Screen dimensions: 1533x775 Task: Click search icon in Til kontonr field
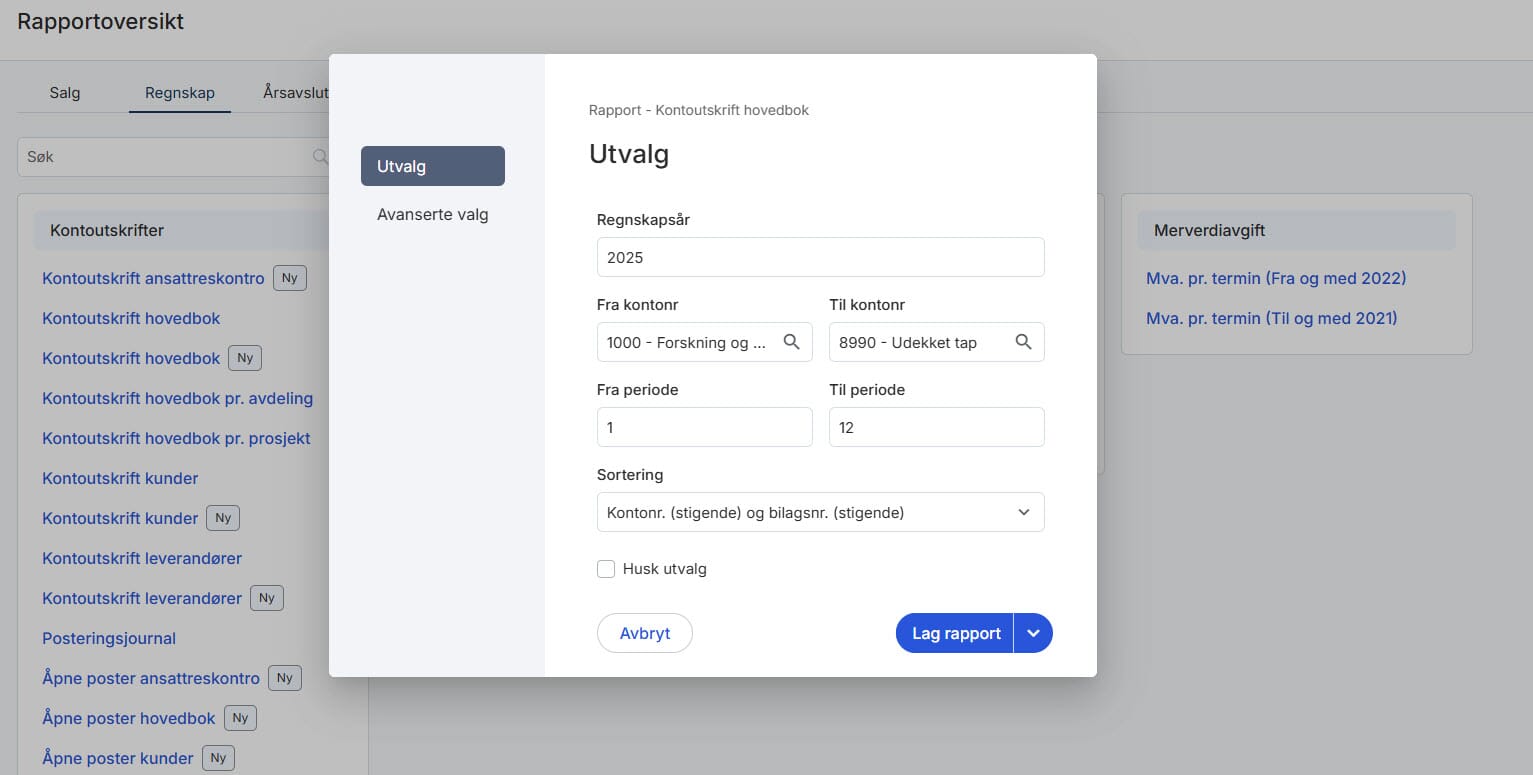tap(1023, 342)
